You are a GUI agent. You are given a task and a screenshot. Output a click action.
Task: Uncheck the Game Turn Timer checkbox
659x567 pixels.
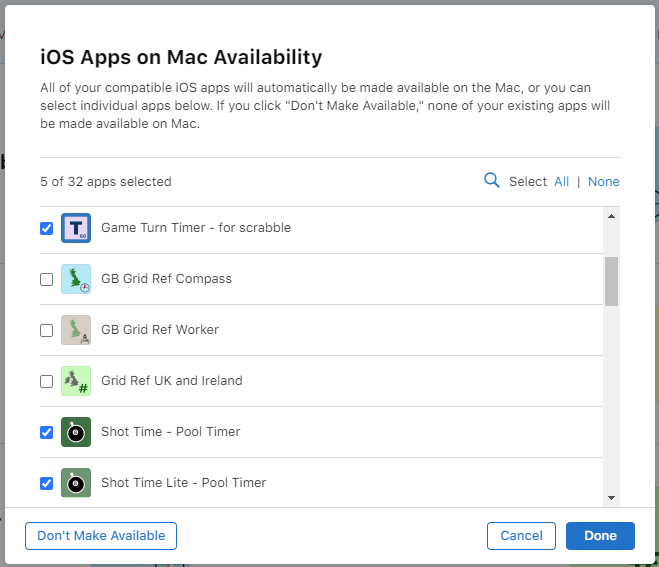click(47, 228)
